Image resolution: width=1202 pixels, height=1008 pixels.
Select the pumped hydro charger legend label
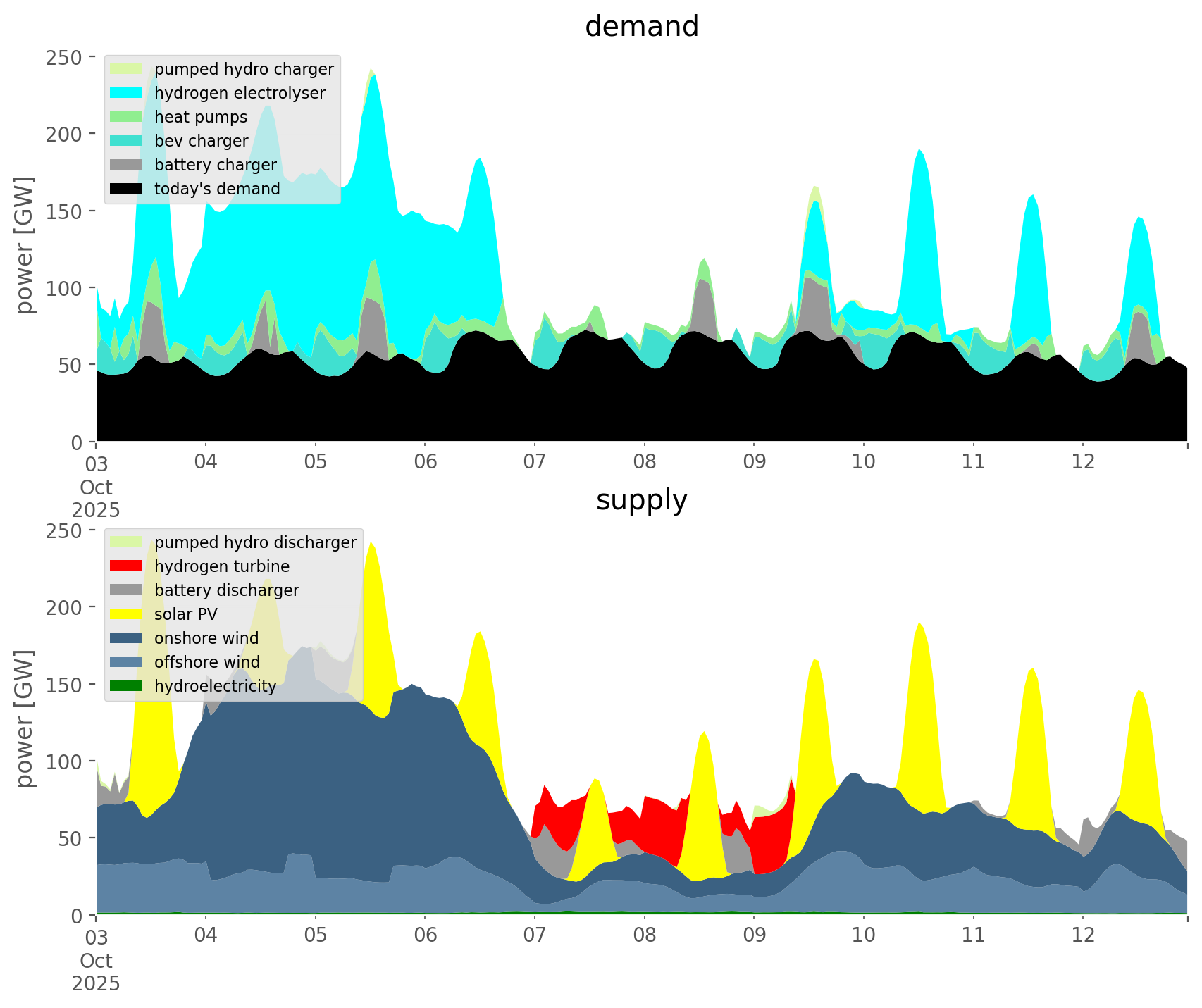tap(244, 69)
